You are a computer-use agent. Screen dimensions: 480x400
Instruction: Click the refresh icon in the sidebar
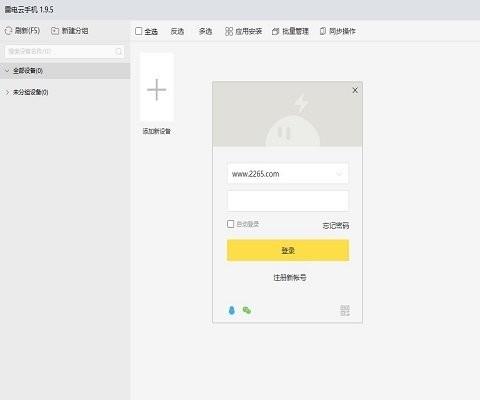pyautogui.click(x=8, y=31)
